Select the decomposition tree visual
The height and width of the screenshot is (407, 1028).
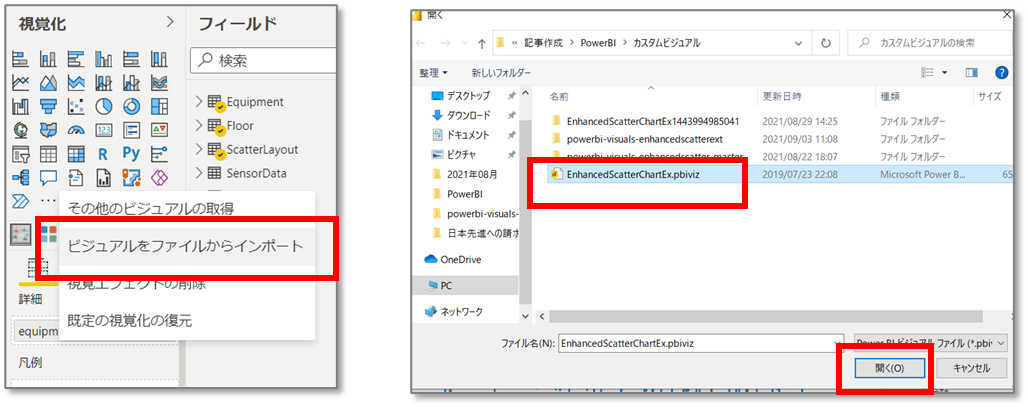(x=21, y=177)
